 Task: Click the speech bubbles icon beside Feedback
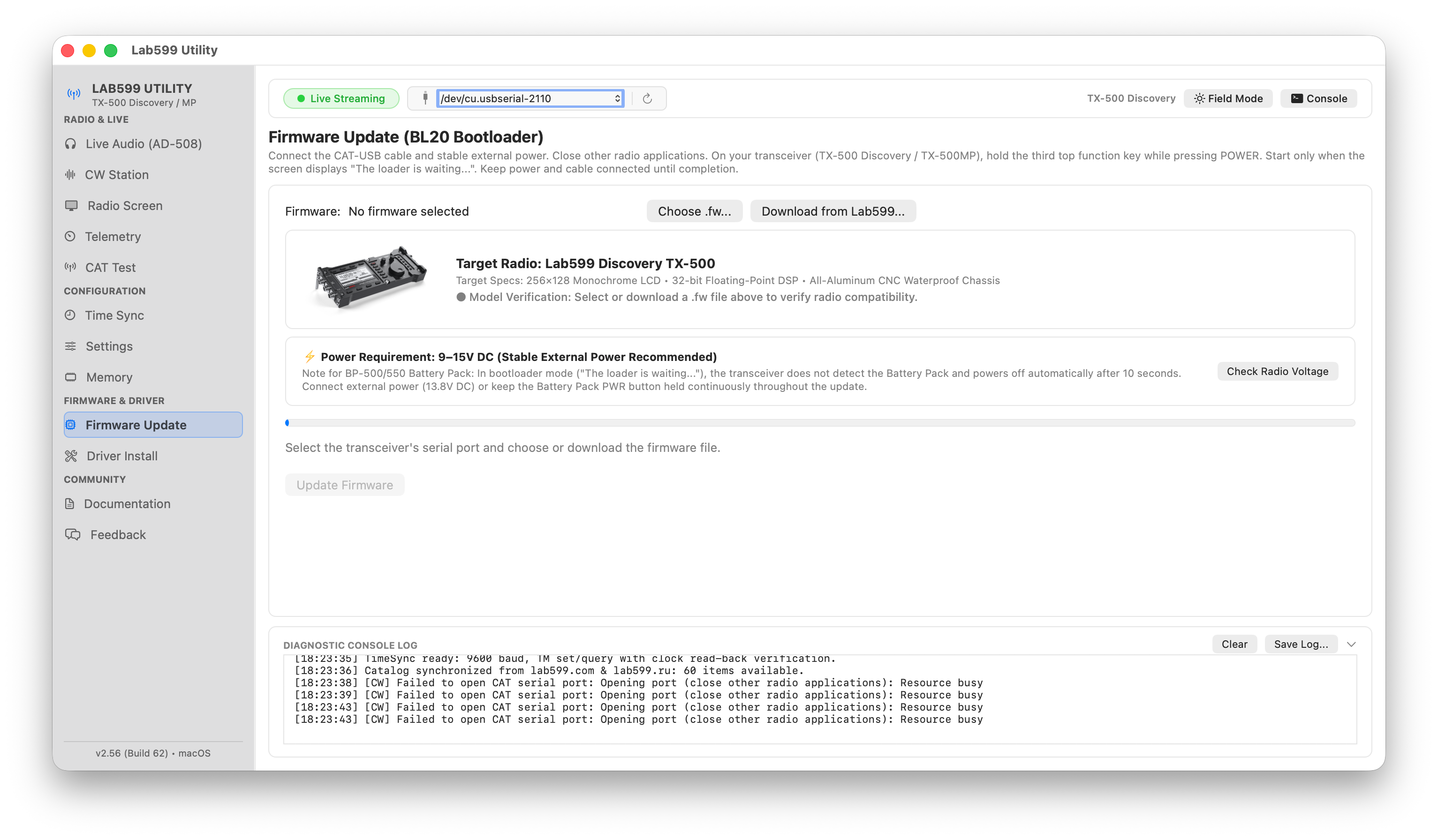tap(73, 534)
